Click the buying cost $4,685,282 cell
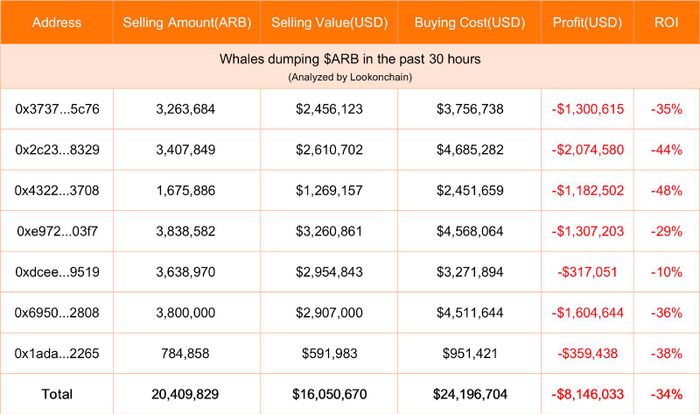Image resolution: width=700 pixels, height=414 pixels. (x=470, y=150)
